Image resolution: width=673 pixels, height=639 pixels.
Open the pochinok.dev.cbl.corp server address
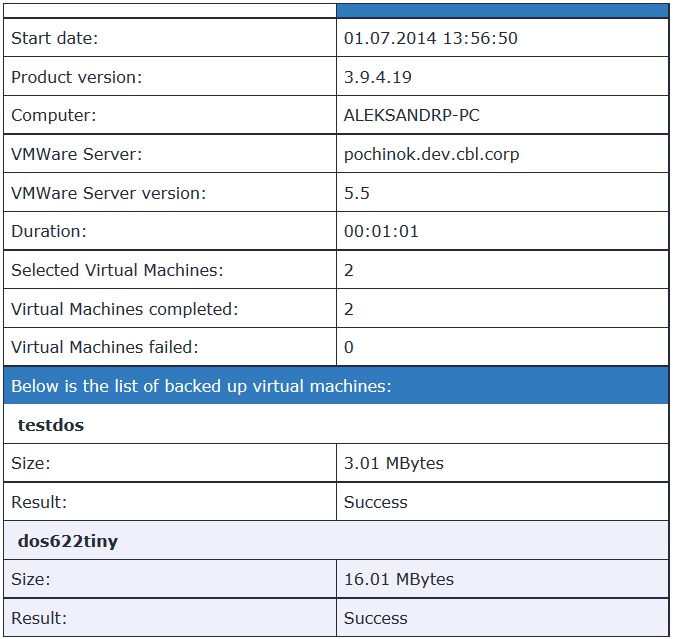coord(431,154)
